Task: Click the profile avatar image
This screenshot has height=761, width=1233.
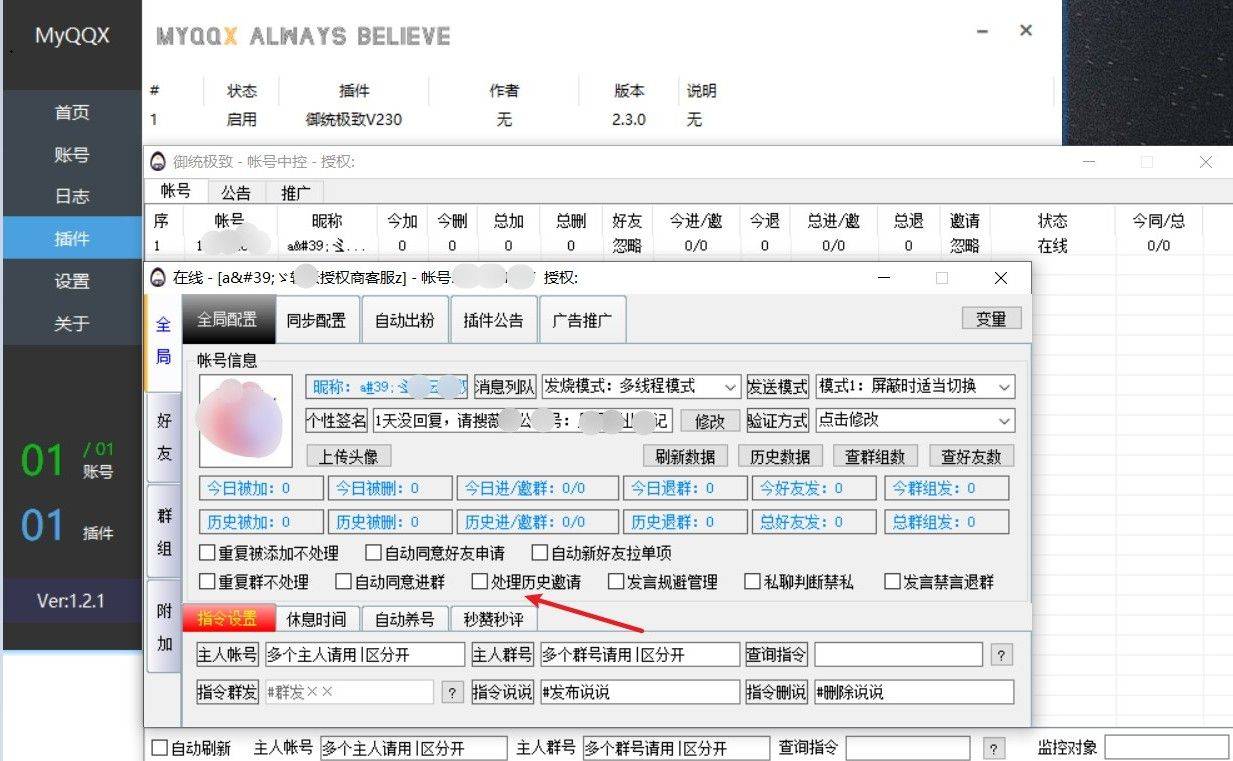Action: (x=246, y=421)
